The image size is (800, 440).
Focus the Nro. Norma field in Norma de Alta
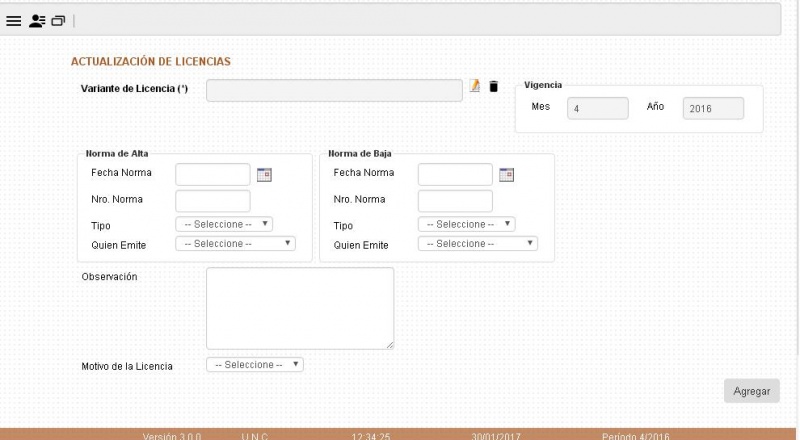coord(212,200)
